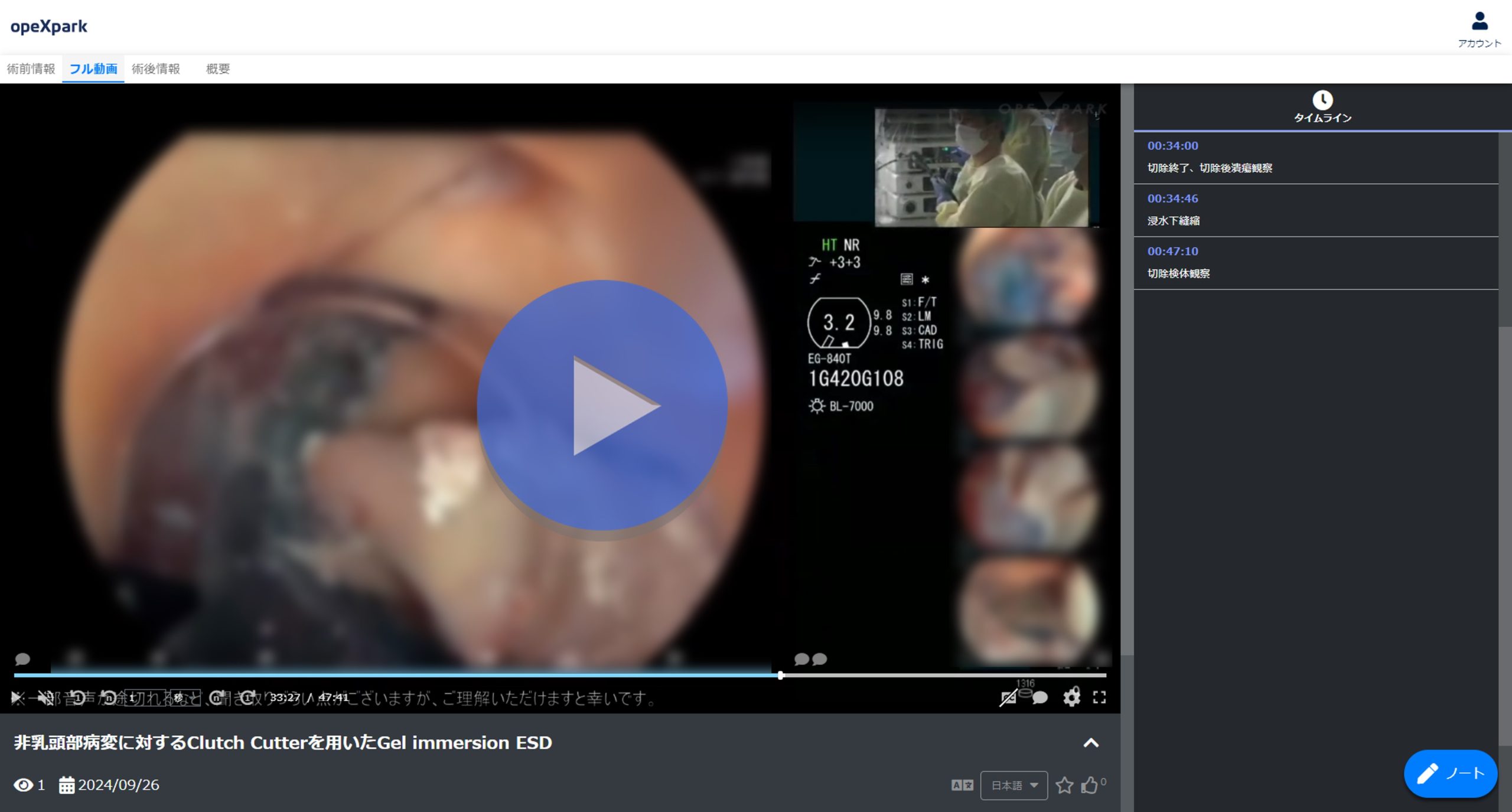Click the calendar icon next to 2024/09/26
The height and width of the screenshot is (812, 1512).
click(67, 785)
